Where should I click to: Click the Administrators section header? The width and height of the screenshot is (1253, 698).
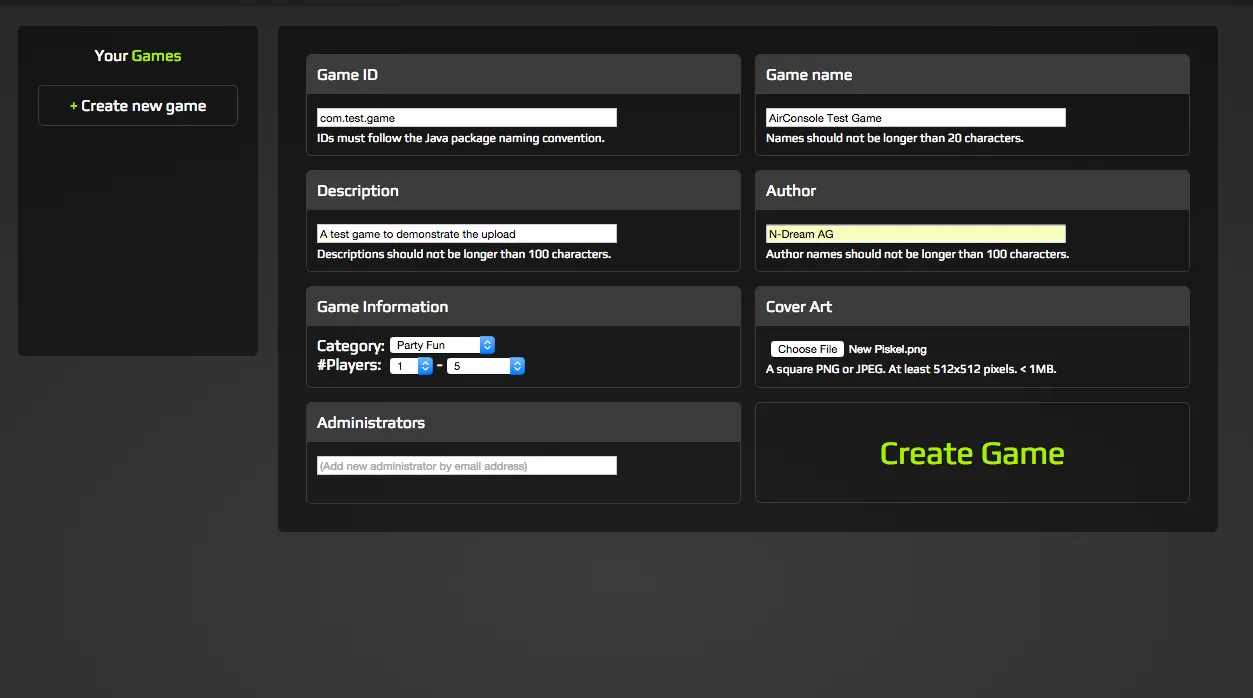[x=523, y=423]
